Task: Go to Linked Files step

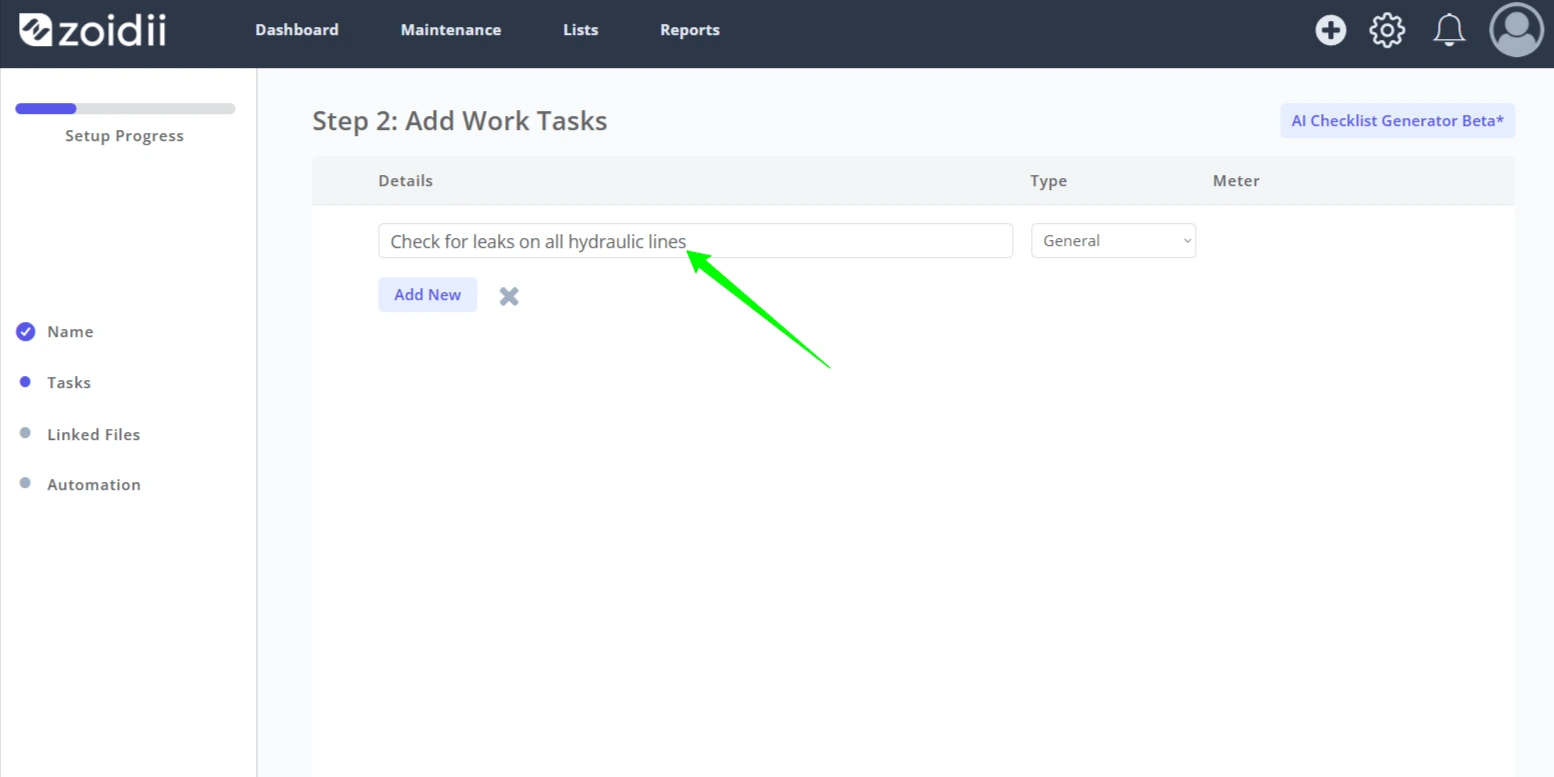Action: pyautogui.click(x=93, y=435)
